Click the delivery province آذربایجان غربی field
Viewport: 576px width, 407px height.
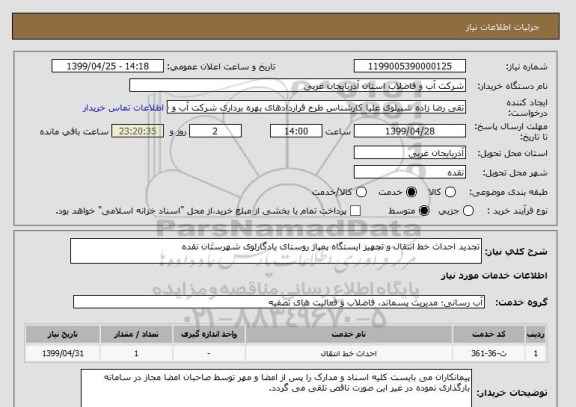click(410, 152)
